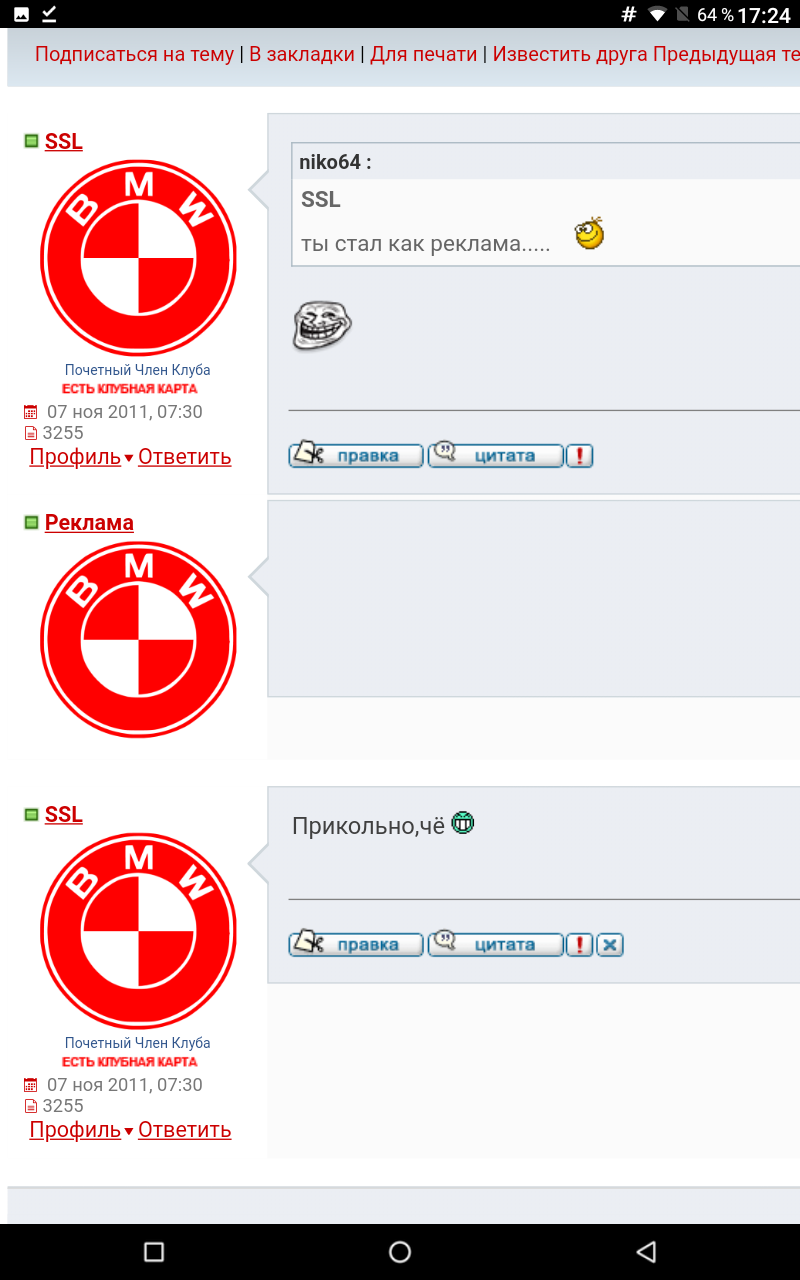This screenshot has width=800, height=1280.
Task: Click цитата button in the last post
Action: coord(496,944)
